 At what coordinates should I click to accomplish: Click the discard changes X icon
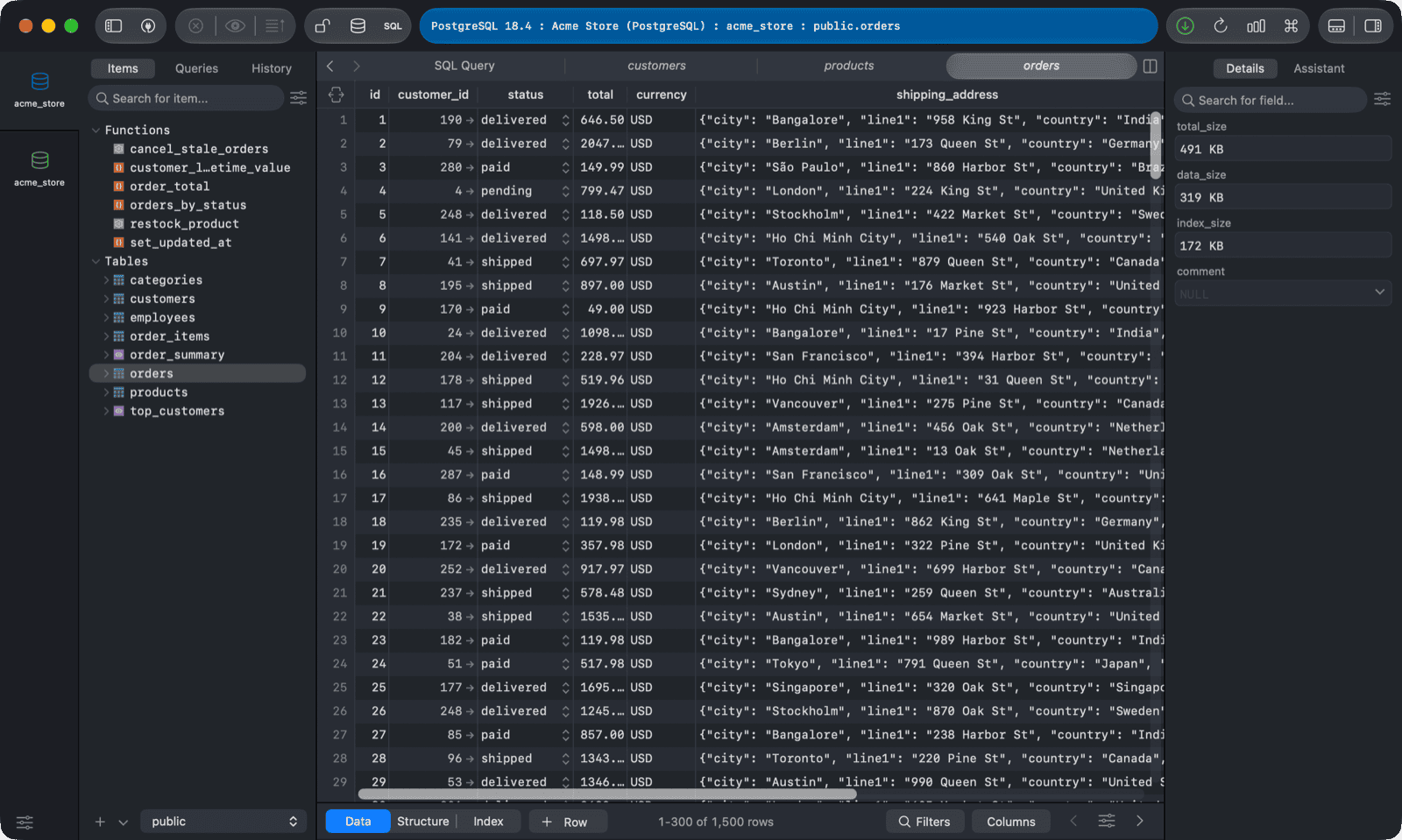(196, 26)
